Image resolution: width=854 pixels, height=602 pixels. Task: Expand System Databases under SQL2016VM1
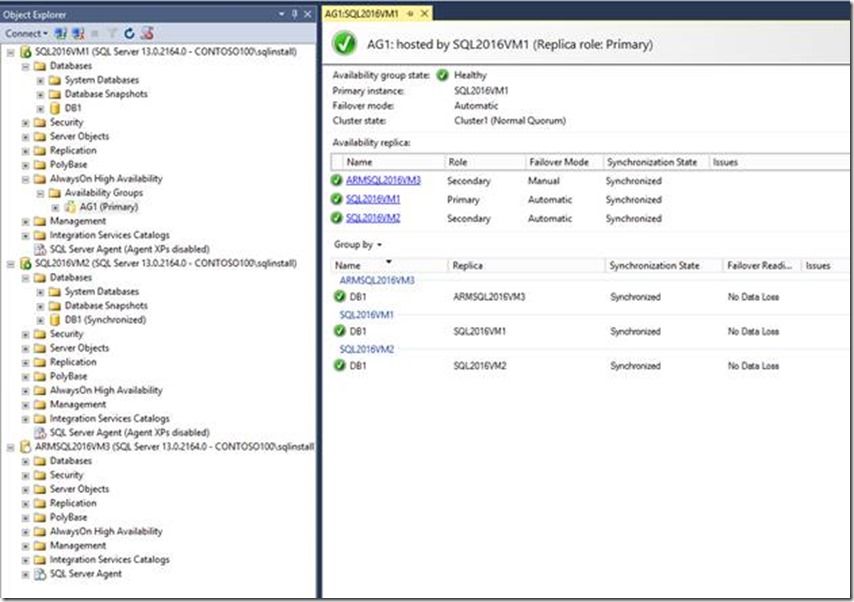[x=40, y=81]
